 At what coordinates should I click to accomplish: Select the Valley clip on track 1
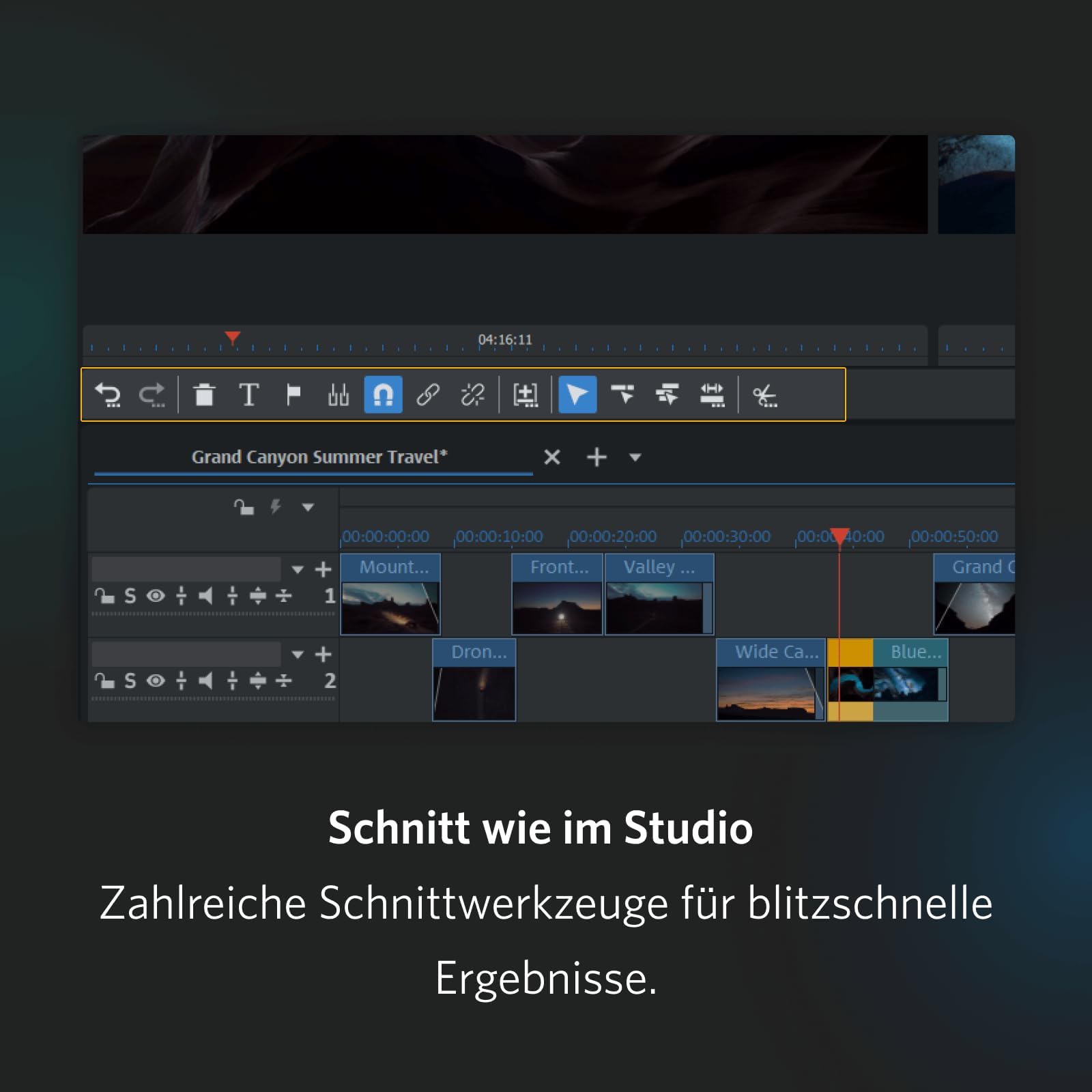coord(659,594)
